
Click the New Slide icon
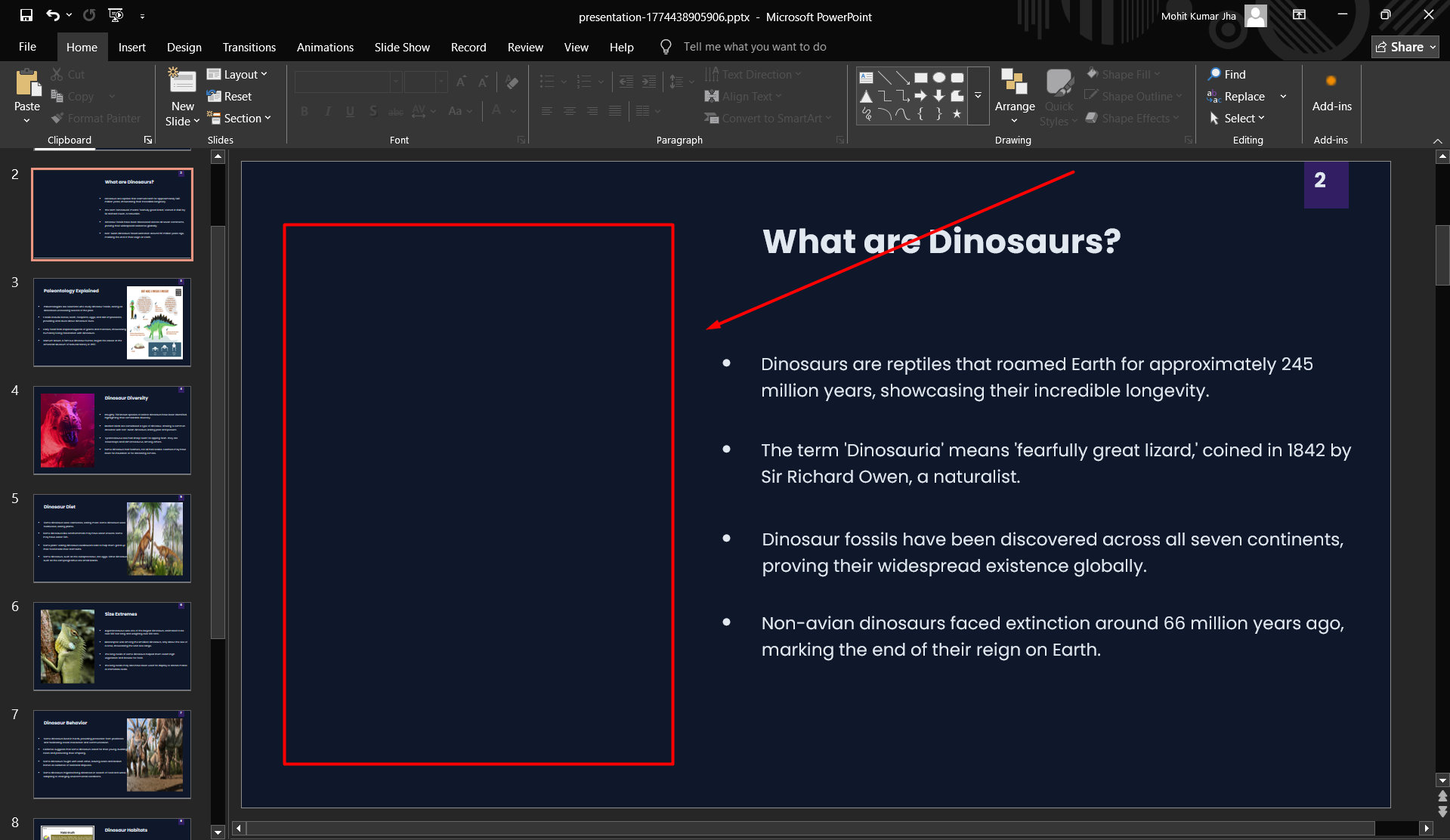click(182, 82)
